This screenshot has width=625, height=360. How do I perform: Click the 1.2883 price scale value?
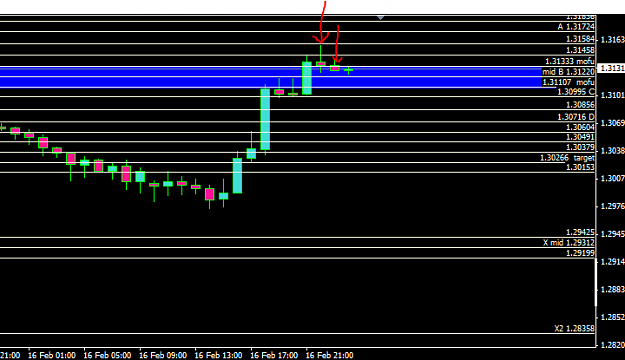[x=613, y=289]
